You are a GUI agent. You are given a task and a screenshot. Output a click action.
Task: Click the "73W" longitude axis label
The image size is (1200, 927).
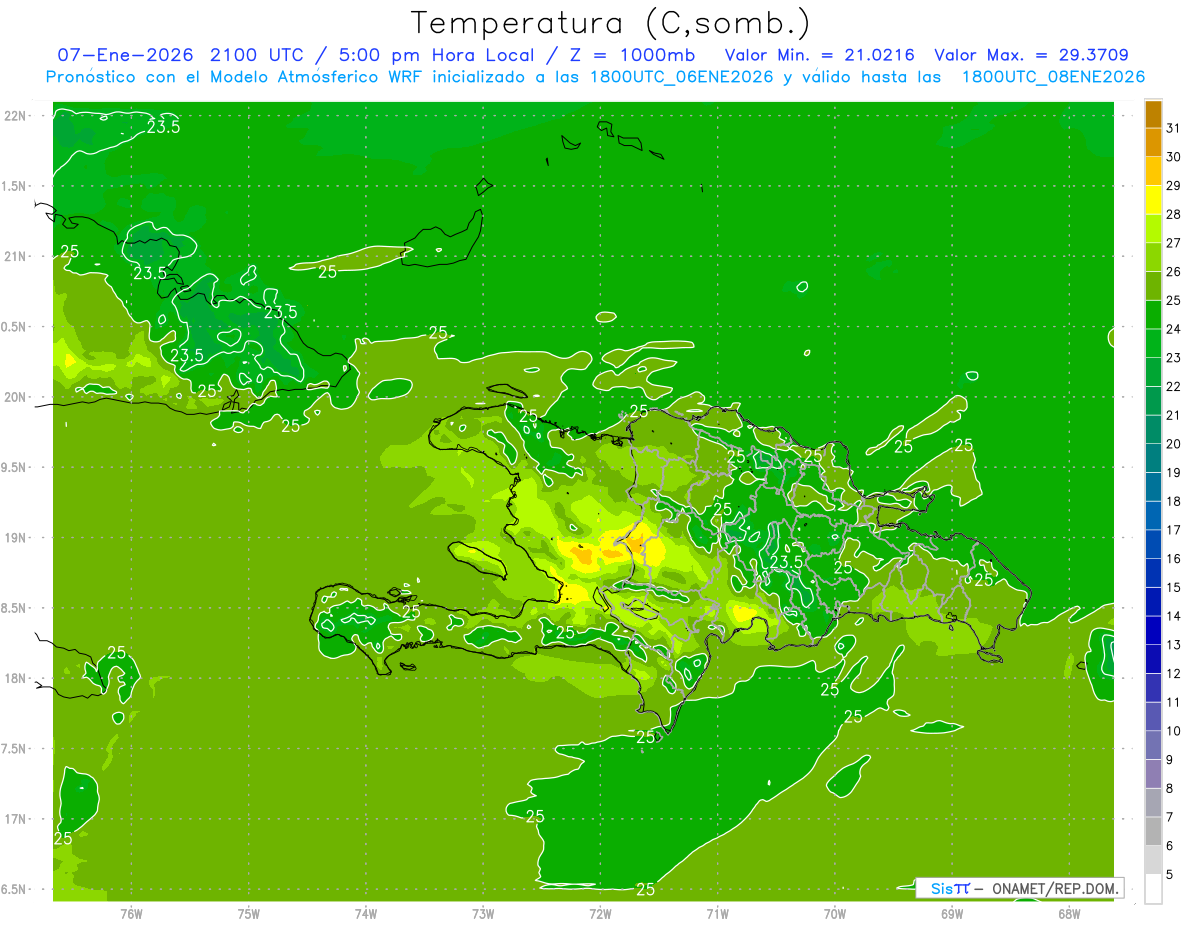pos(483,913)
